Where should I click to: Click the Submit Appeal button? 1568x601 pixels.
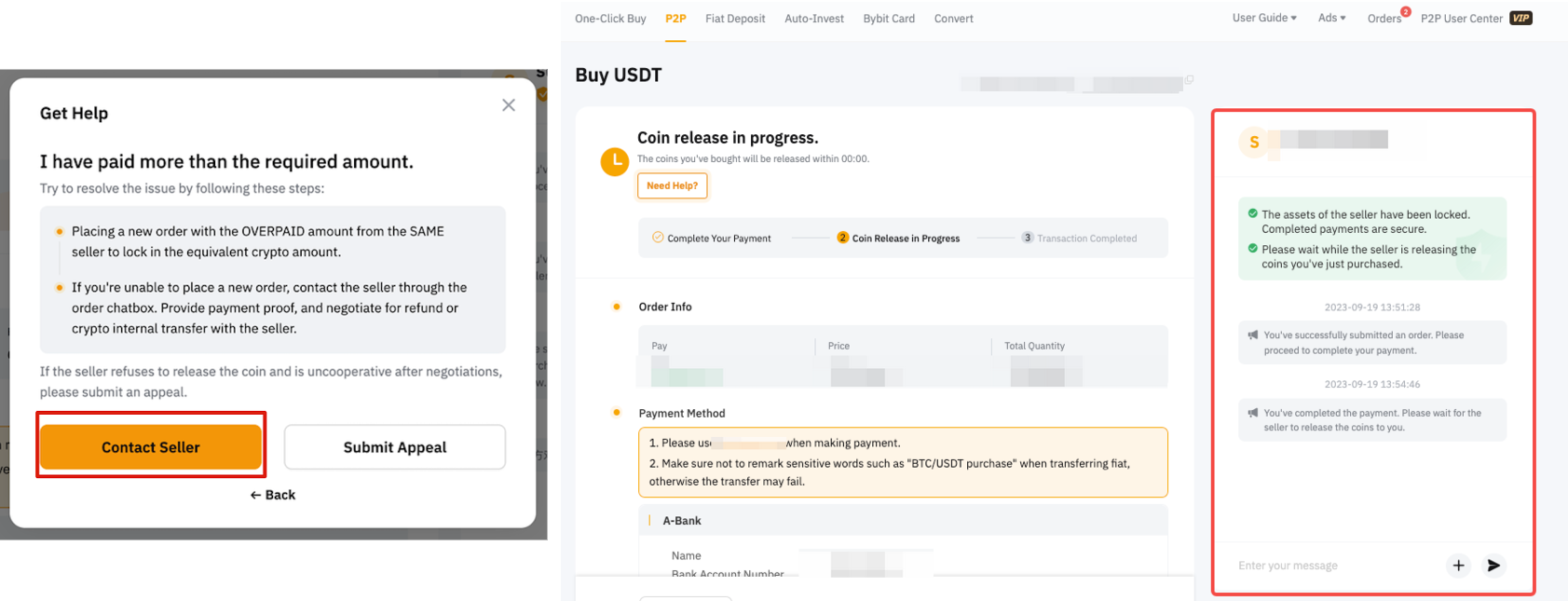394,447
